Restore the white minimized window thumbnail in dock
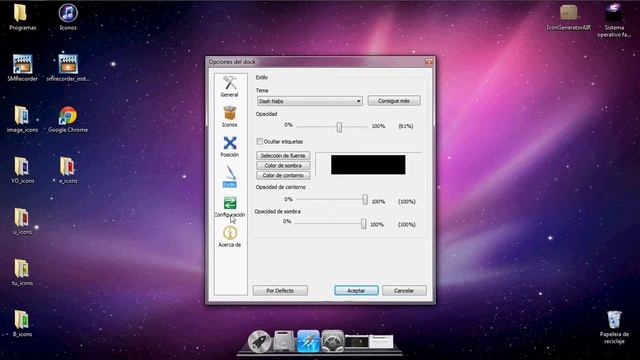Screen dimensions: 640x360 381,342
